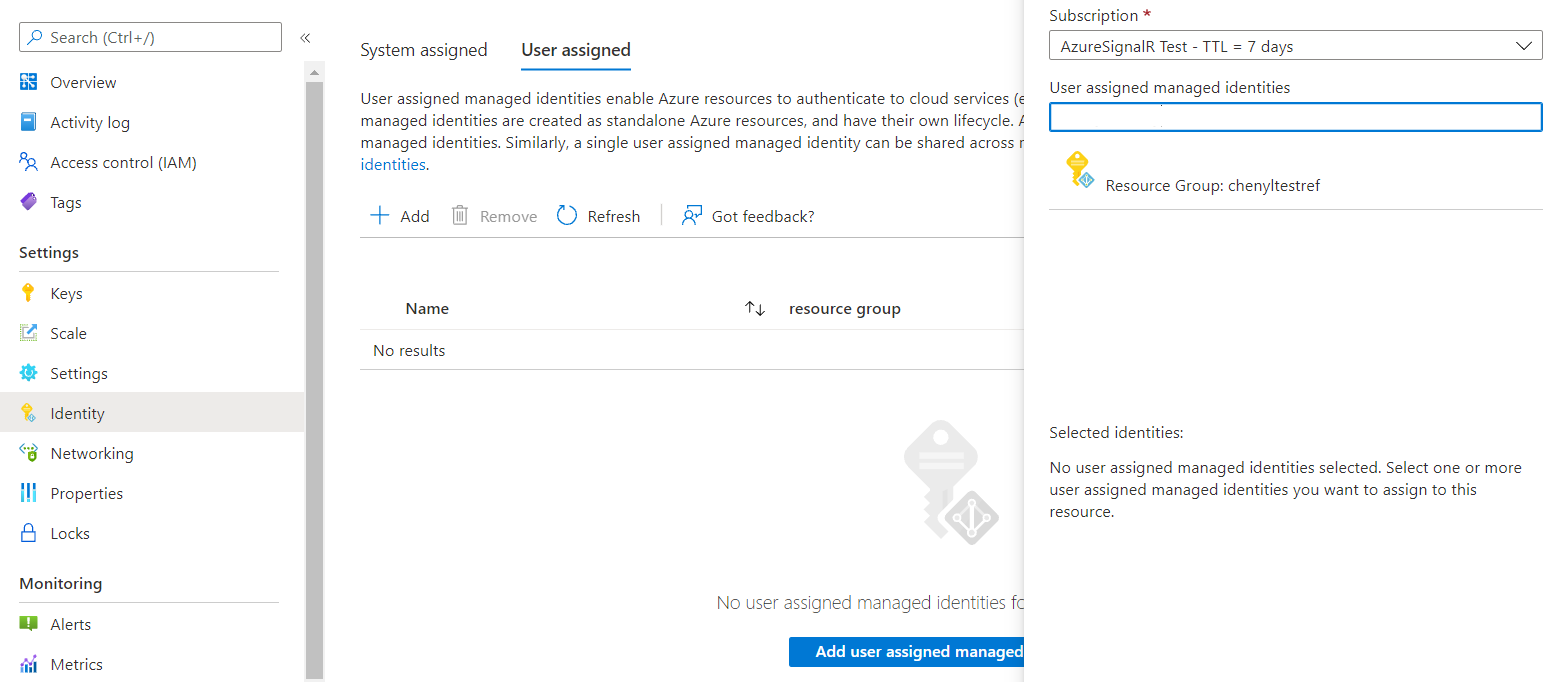Screen dimensions: 1557x682
Task: Select the Identity sidebar item
Action: (77, 412)
